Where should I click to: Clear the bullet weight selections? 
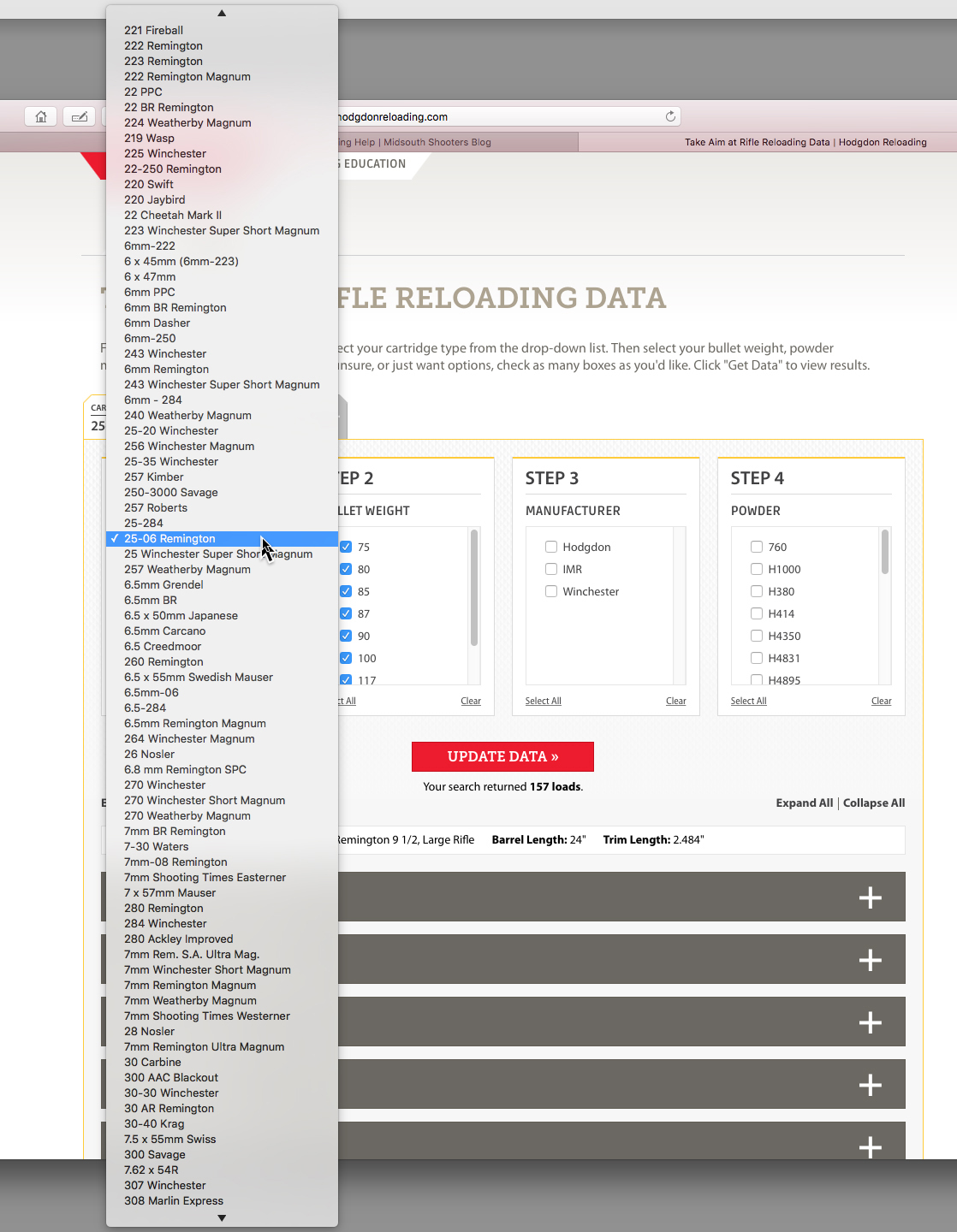pos(471,701)
